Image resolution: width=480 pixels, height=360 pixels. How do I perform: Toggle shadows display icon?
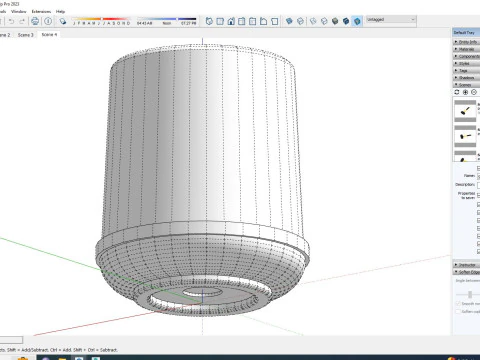pyautogui.click(x=63, y=21)
